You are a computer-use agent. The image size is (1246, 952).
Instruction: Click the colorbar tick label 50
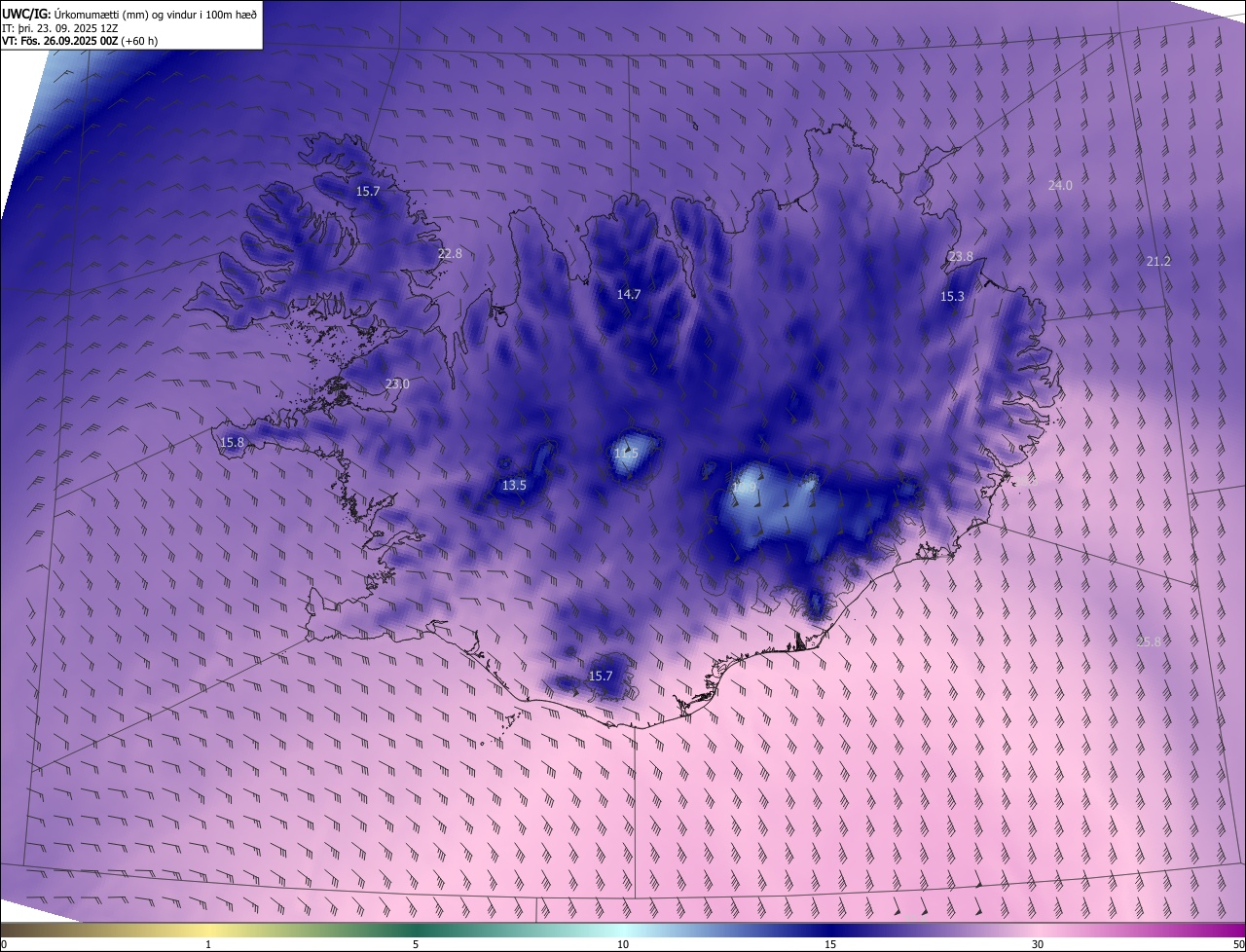(1238, 944)
